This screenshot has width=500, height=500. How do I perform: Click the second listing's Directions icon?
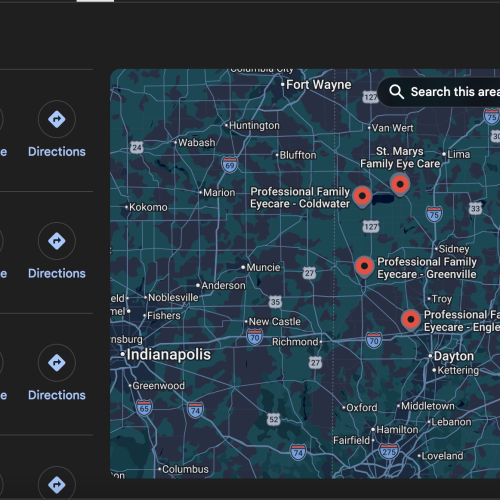click(57, 241)
